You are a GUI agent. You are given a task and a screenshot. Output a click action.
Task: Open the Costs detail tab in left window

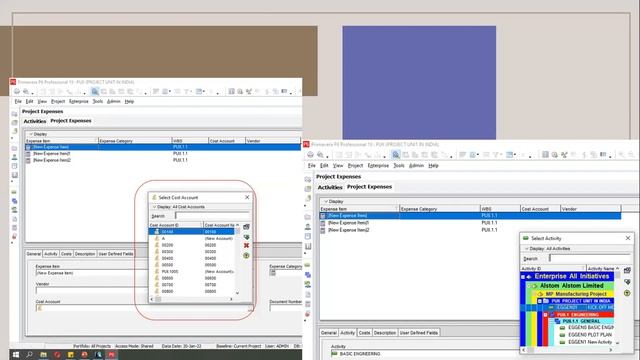pos(66,254)
